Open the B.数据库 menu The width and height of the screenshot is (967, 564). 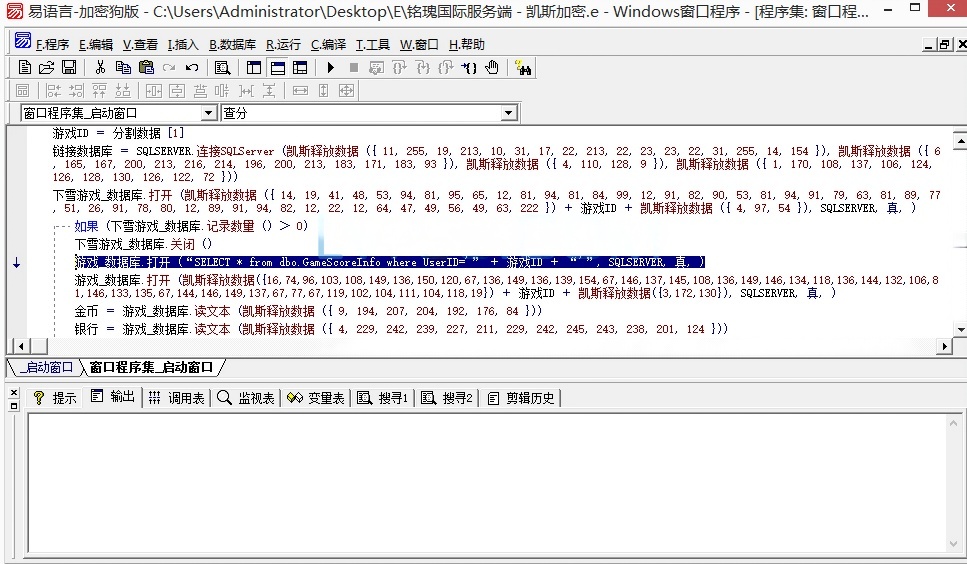click(232, 44)
